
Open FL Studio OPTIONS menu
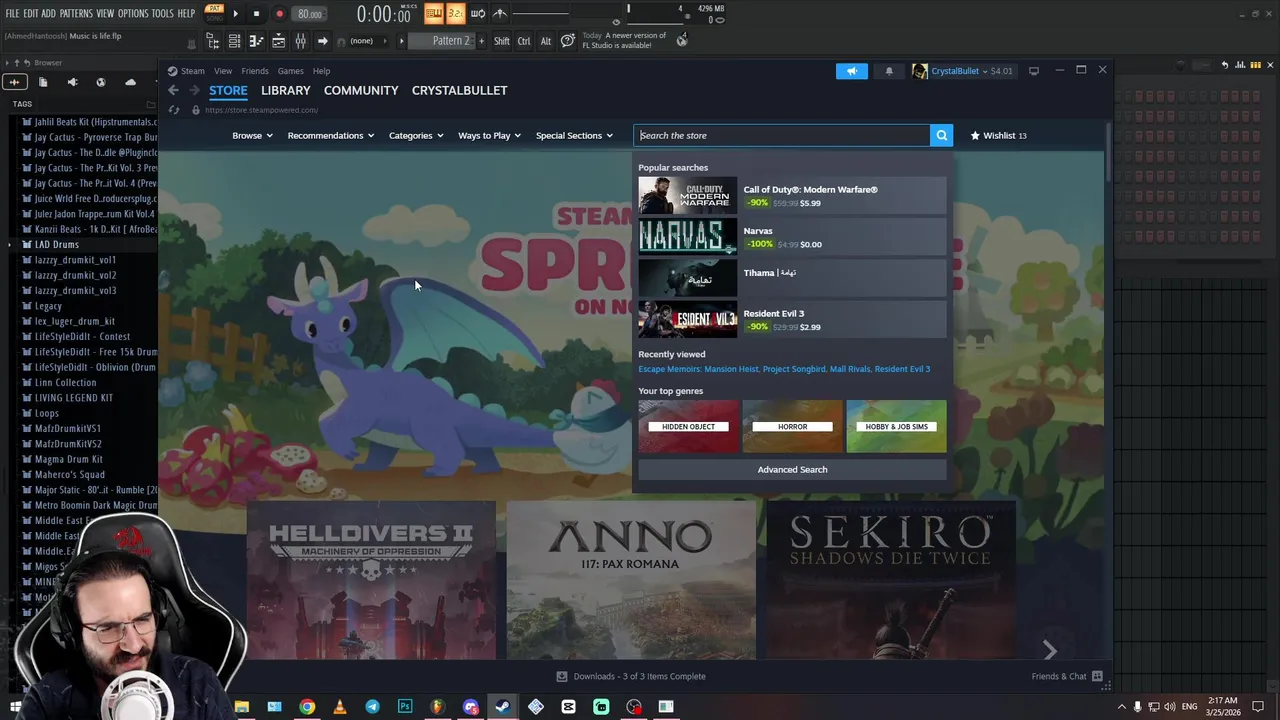tap(133, 13)
